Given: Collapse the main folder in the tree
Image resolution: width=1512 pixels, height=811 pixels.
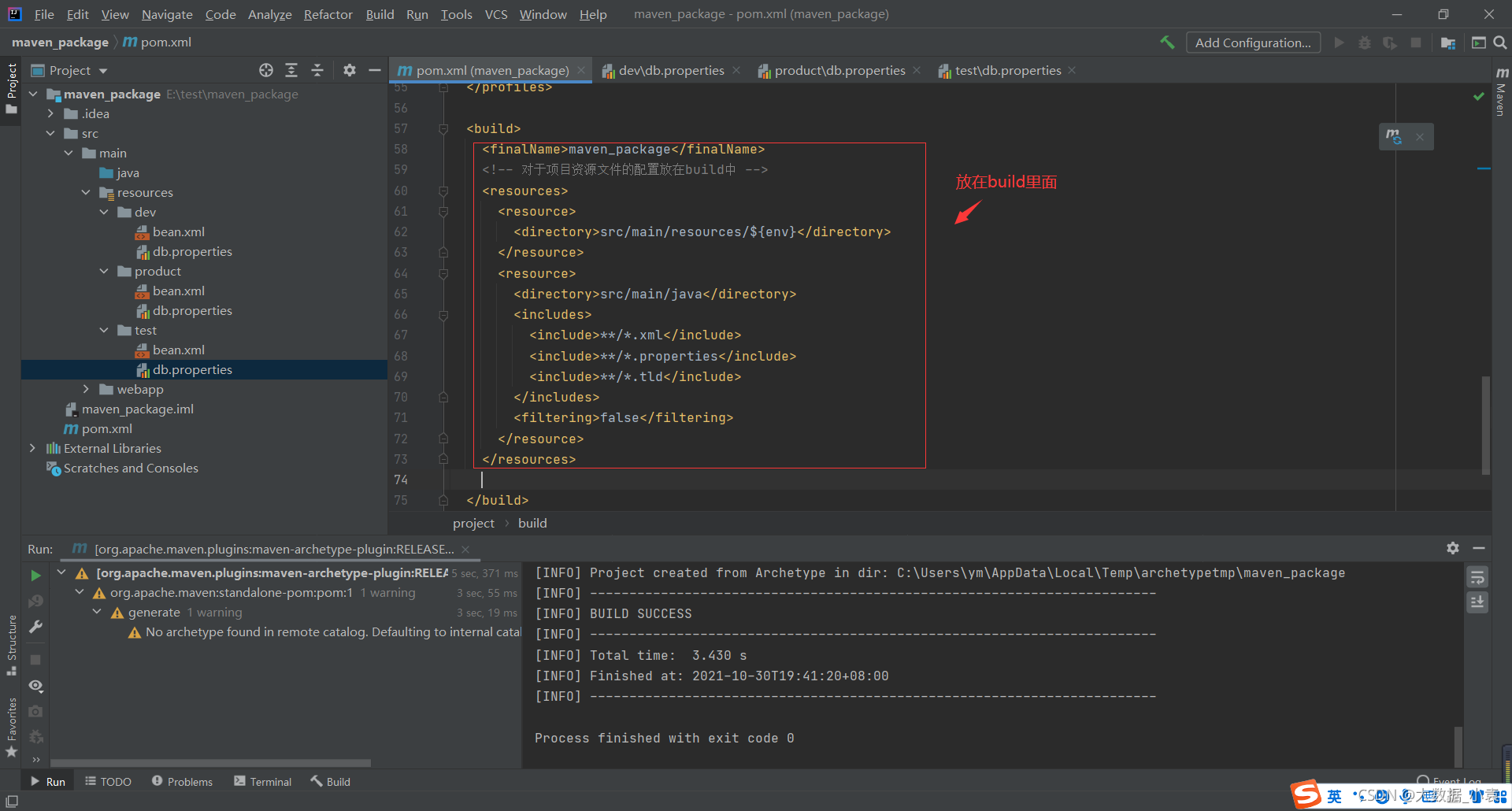Looking at the screenshot, I should click(x=69, y=153).
